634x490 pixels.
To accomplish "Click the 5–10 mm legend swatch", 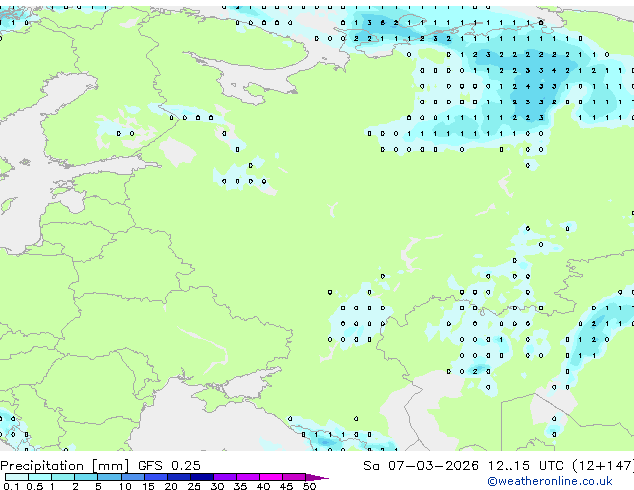I will 109,477.
